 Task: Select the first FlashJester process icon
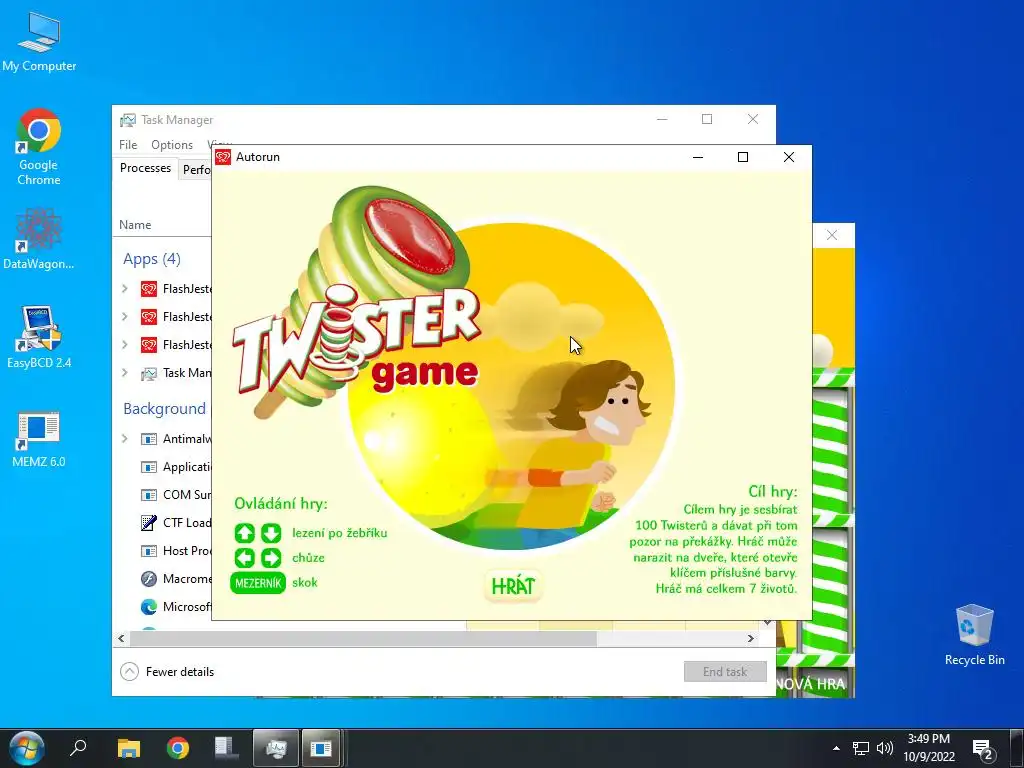(149, 289)
